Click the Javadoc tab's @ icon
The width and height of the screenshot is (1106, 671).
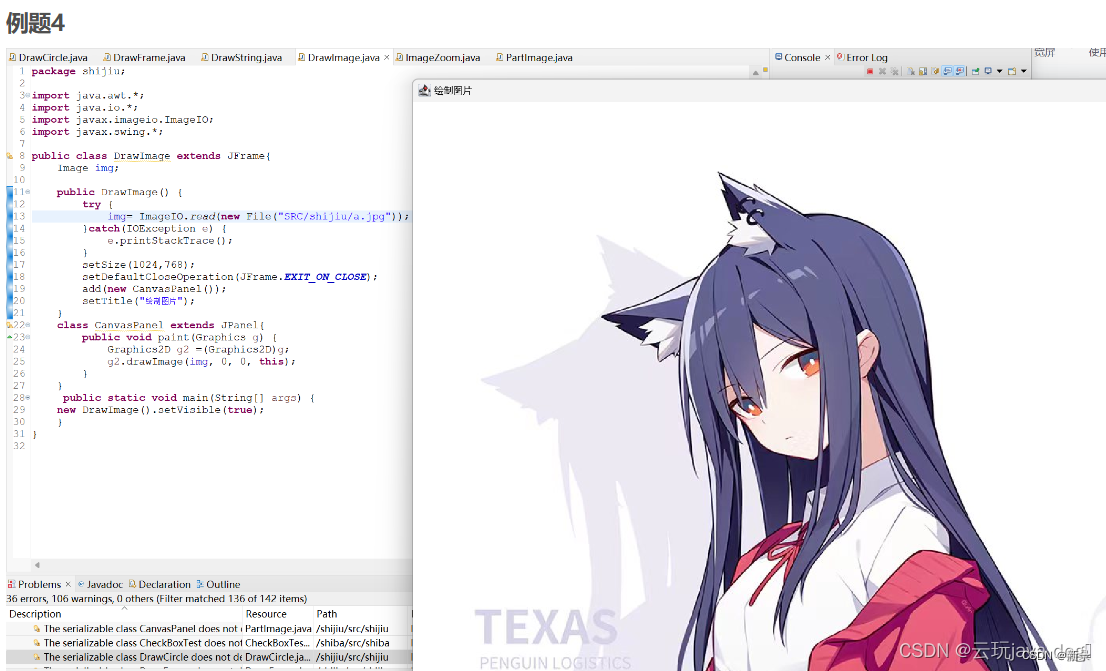tap(81, 584)
